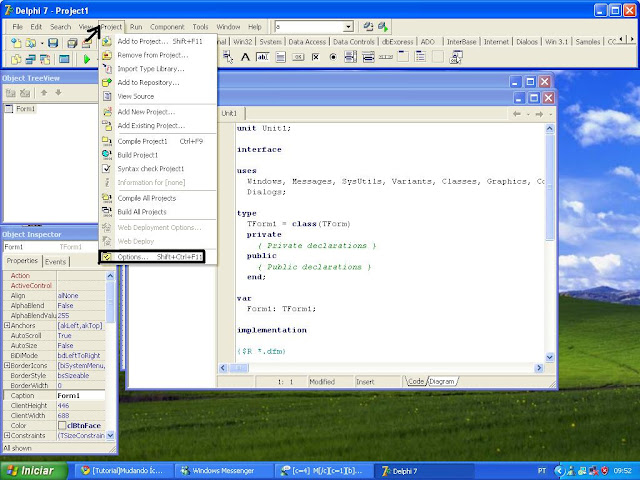Switch to the dbExpress palette tab
Image resolution: width=640 pixels, height=480 pixels.
click(x=397, y=42)
